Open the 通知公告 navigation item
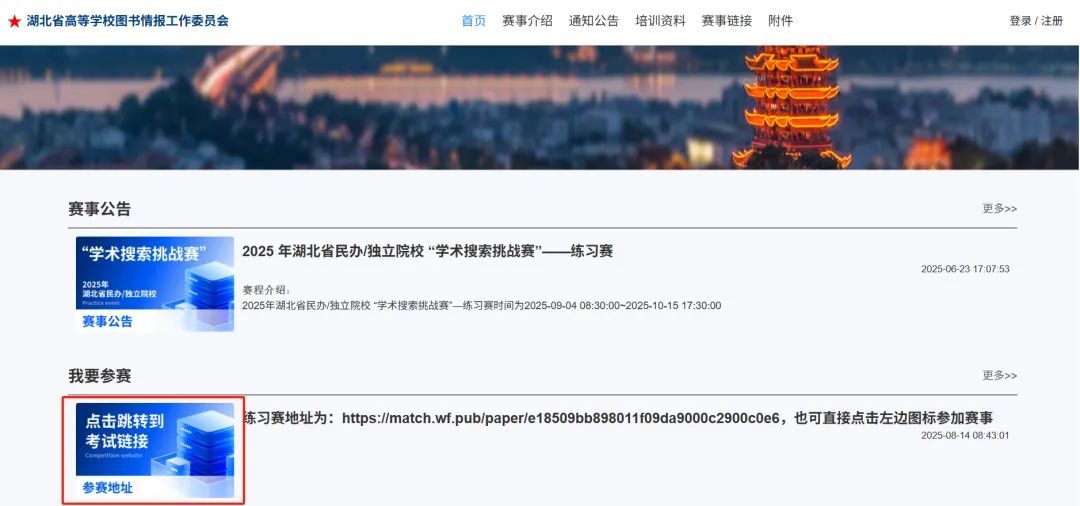 pyautogui.click(x=593, y=21)
